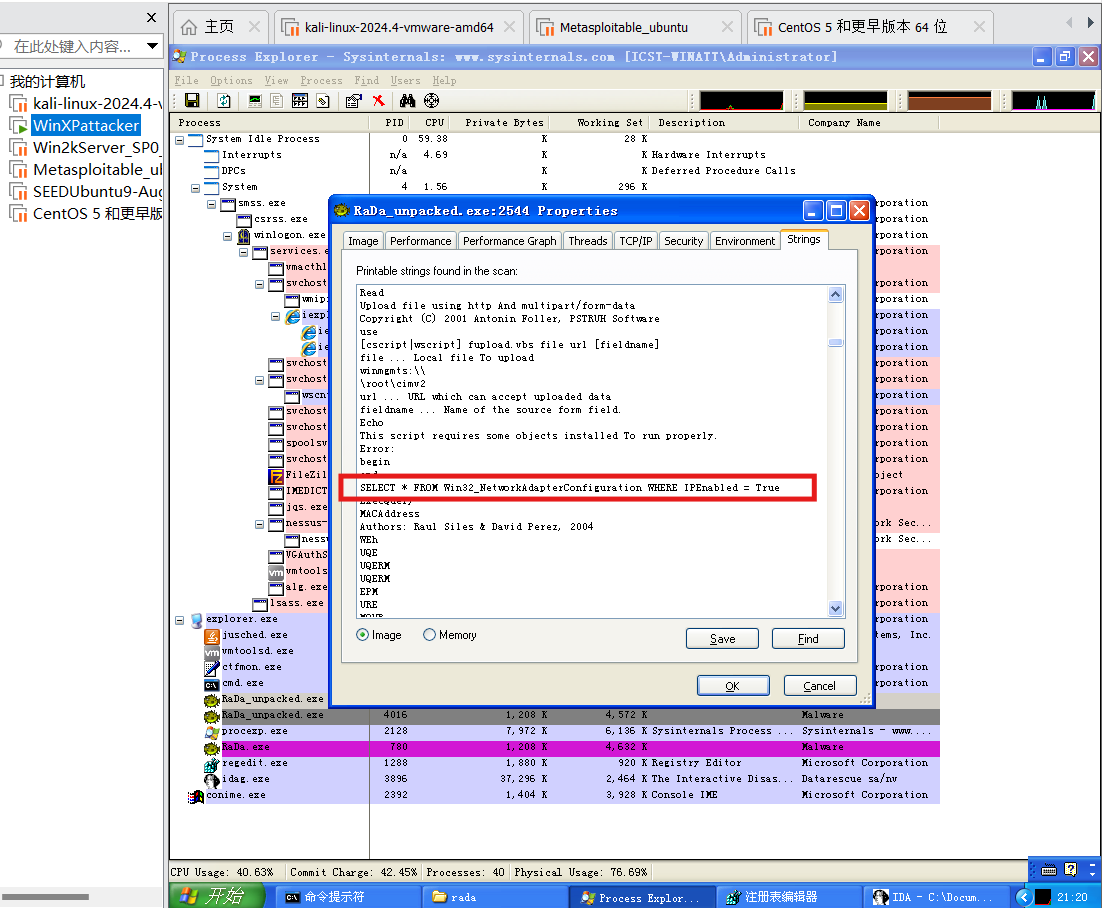Collapse the System Idle Process tree node

(x=180, y=139)
